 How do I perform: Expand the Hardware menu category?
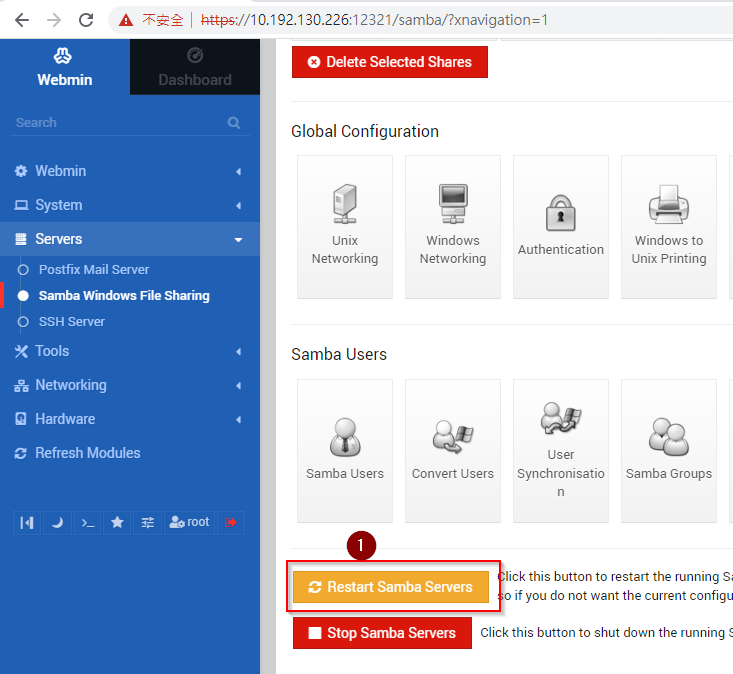tap(130, 419)
